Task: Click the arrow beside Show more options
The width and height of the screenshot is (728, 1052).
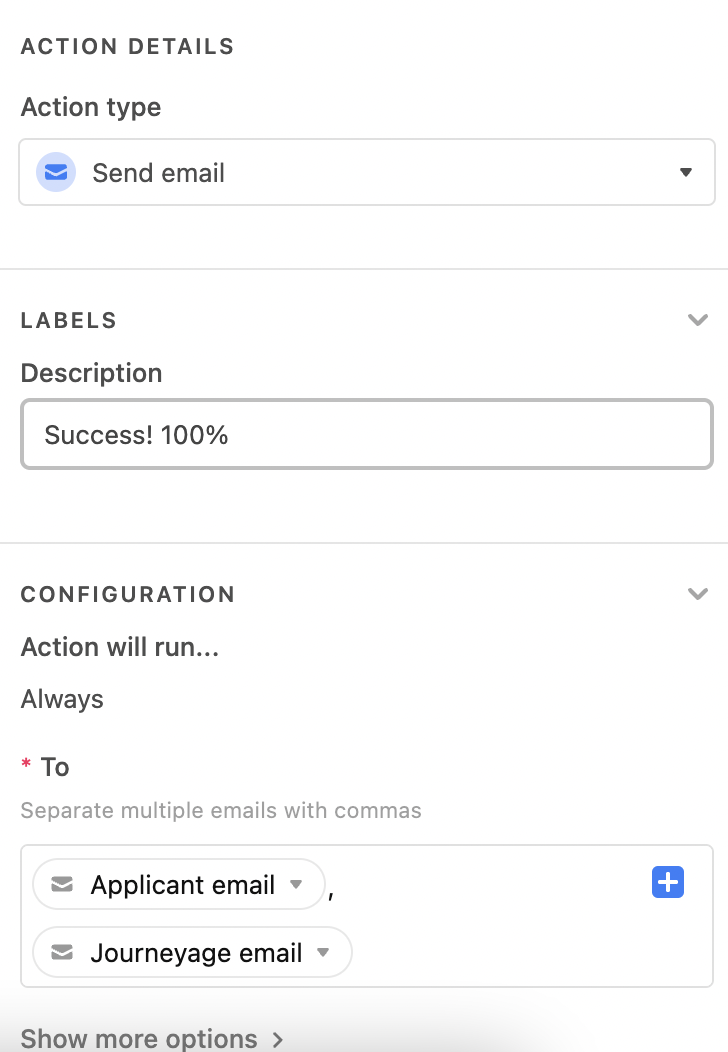Action: pyautogui.click(x=277, y=1039)
